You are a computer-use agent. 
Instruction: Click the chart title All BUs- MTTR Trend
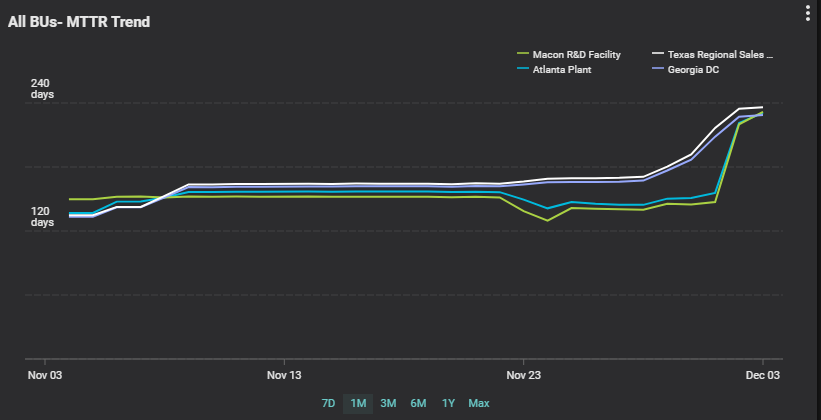click(x=79, y=22)
